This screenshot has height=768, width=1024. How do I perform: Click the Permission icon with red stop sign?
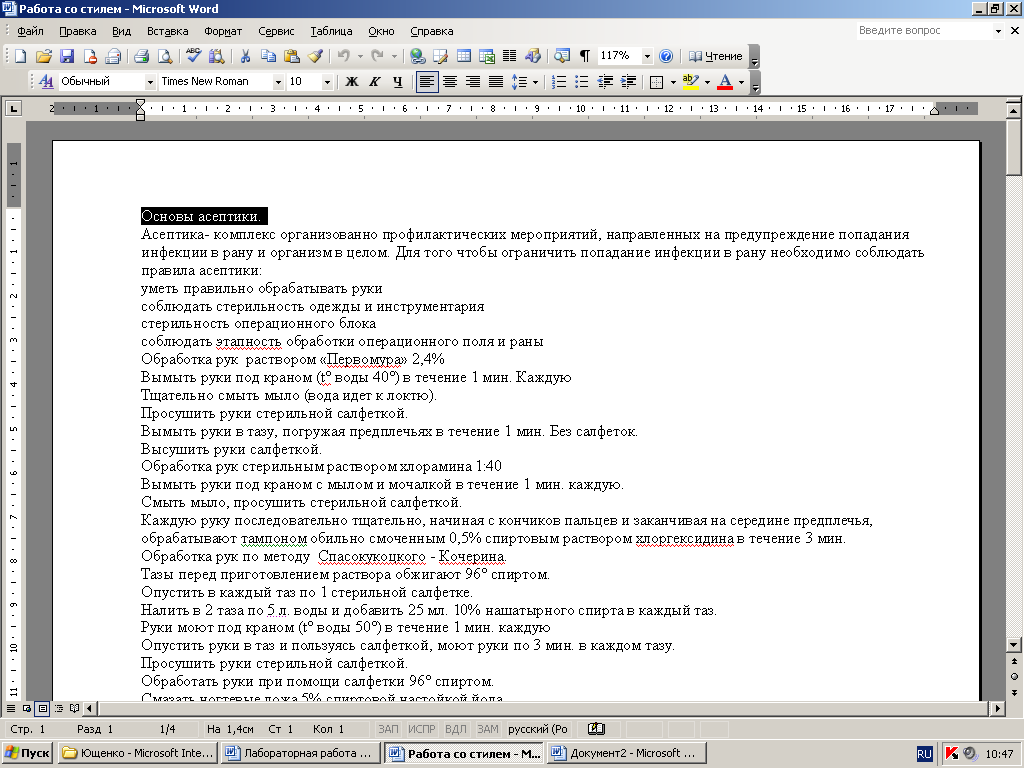tap(90, 56)
